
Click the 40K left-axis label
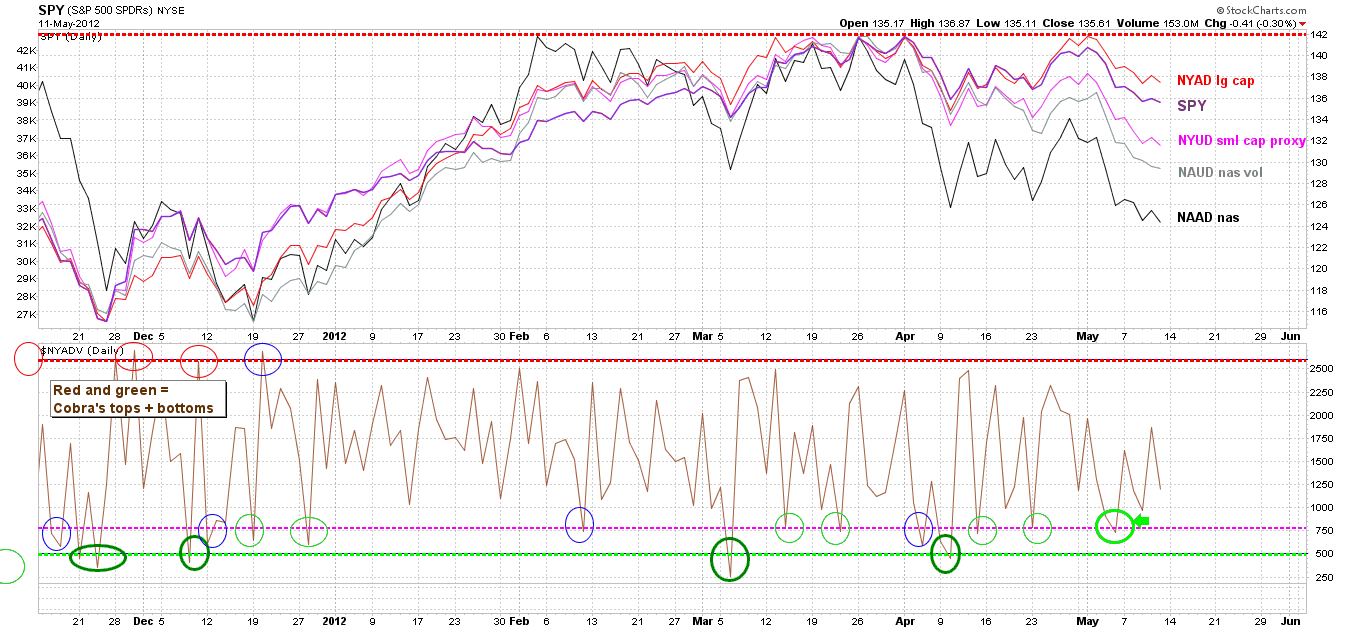[26, 85]
